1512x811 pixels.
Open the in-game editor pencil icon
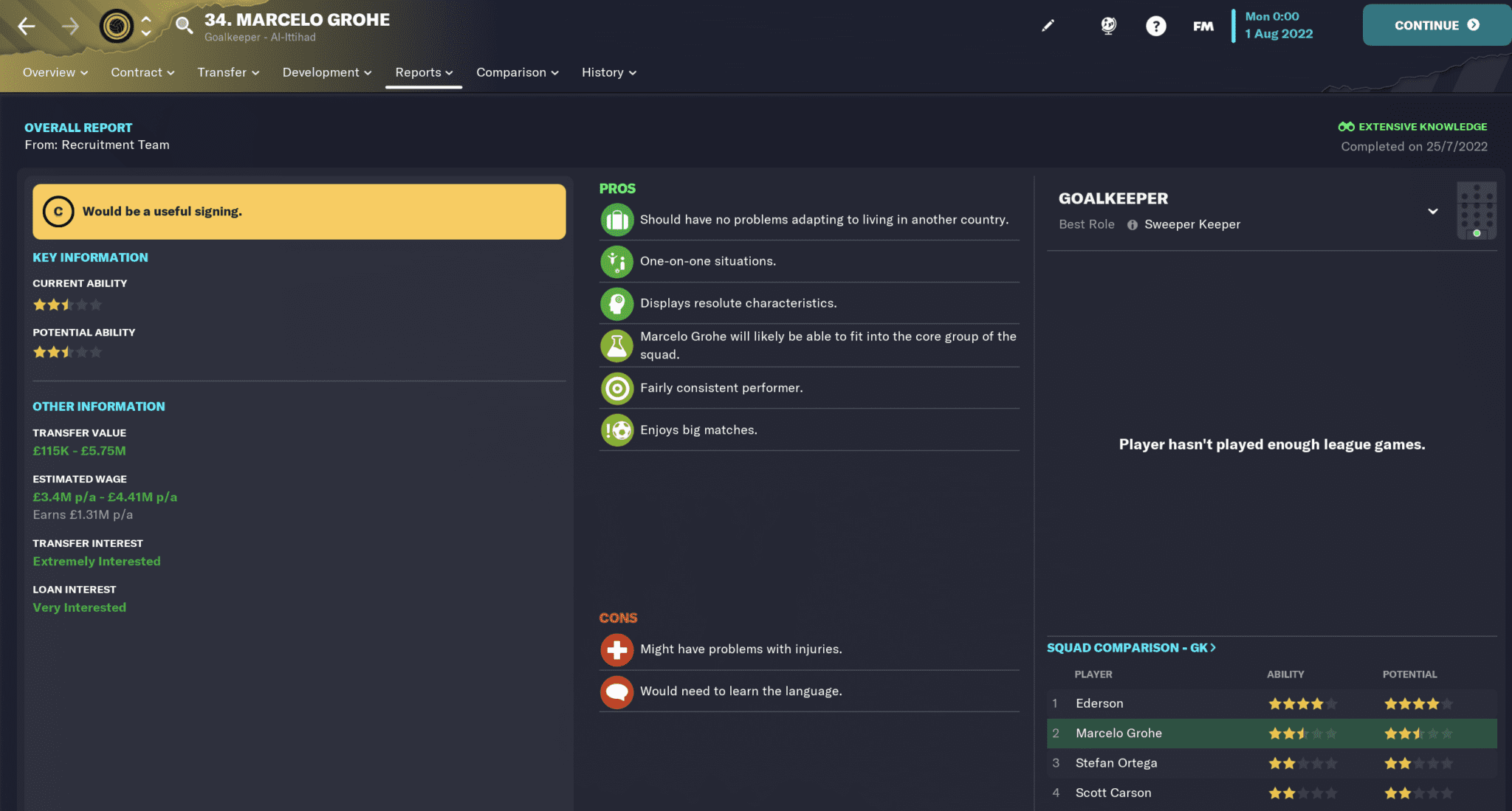(1048, 24)
